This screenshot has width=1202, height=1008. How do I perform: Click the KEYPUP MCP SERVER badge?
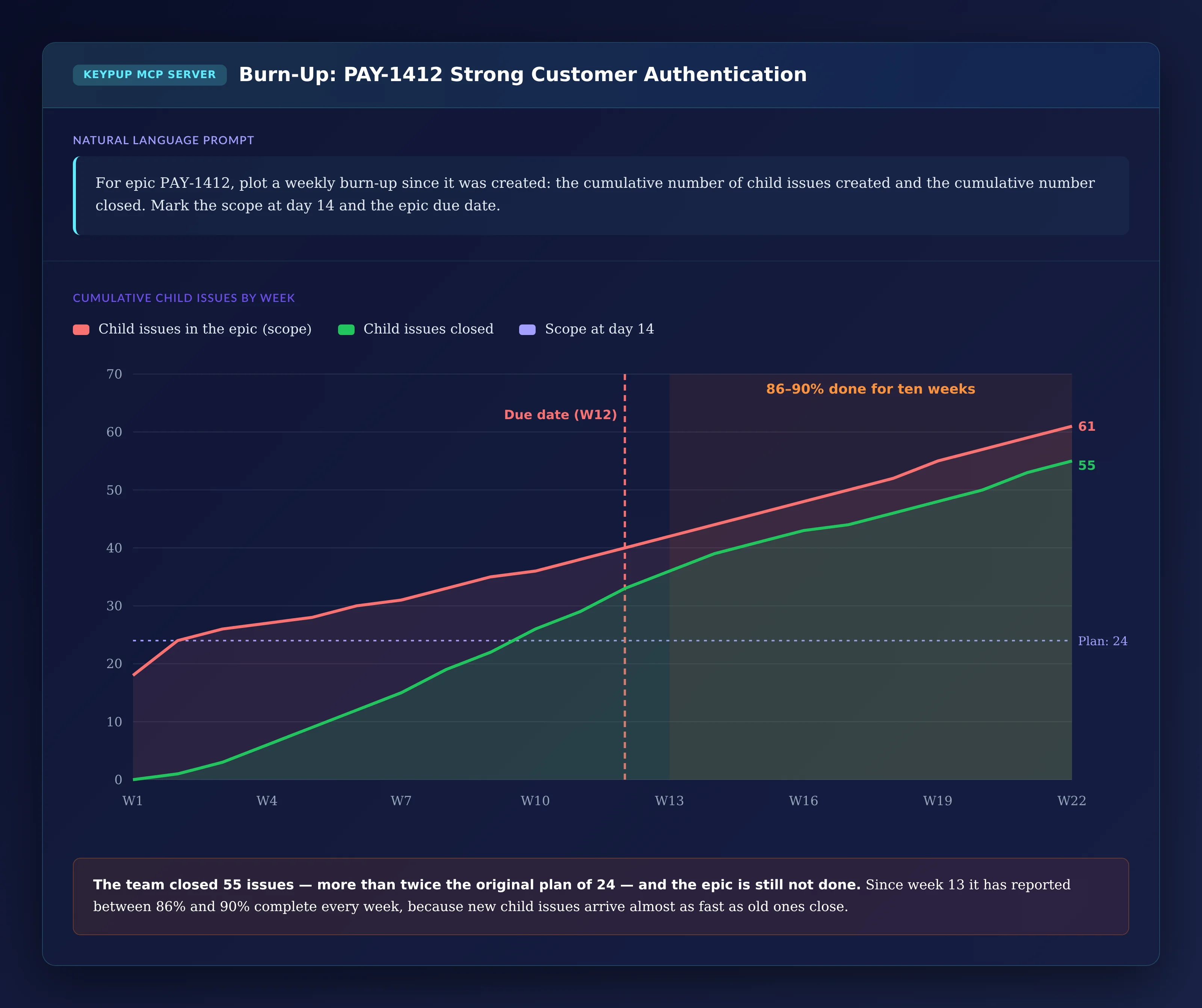tap(149, 75)
